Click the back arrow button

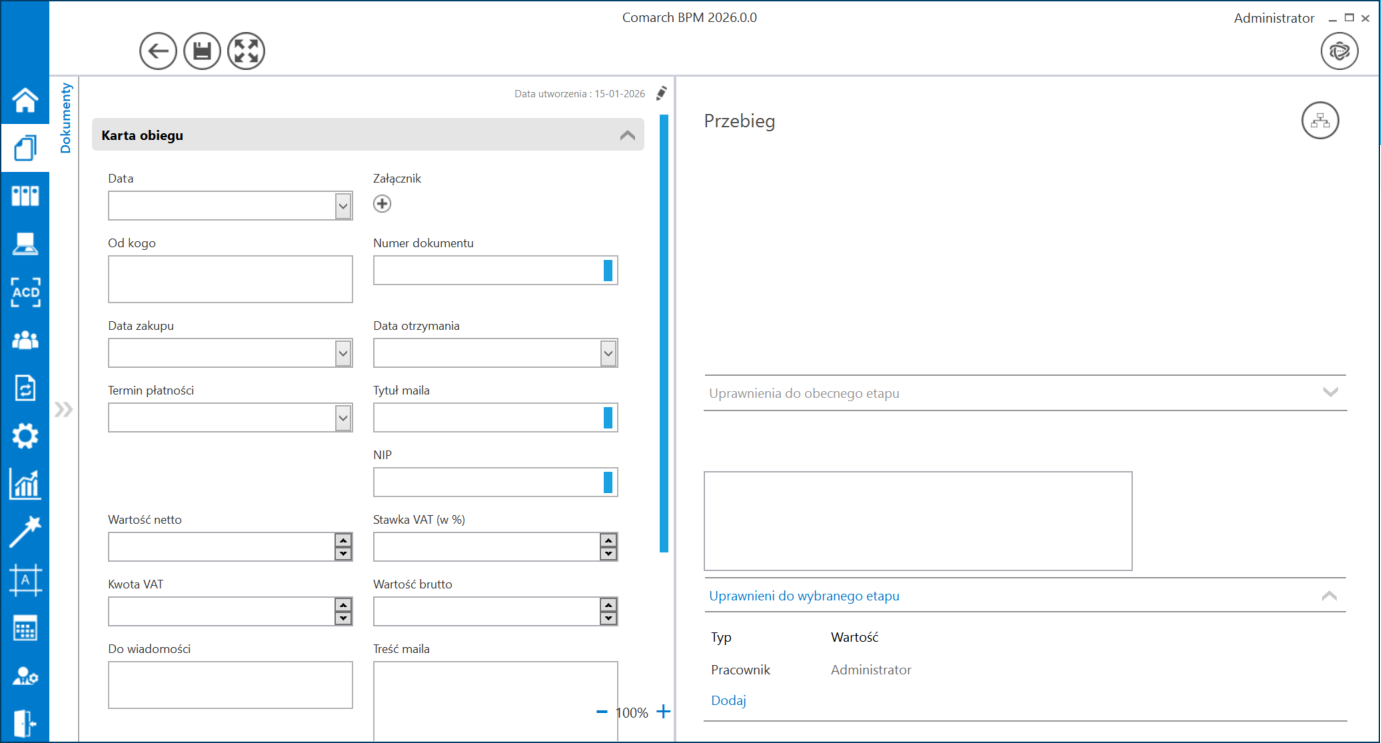coord(158,51)
